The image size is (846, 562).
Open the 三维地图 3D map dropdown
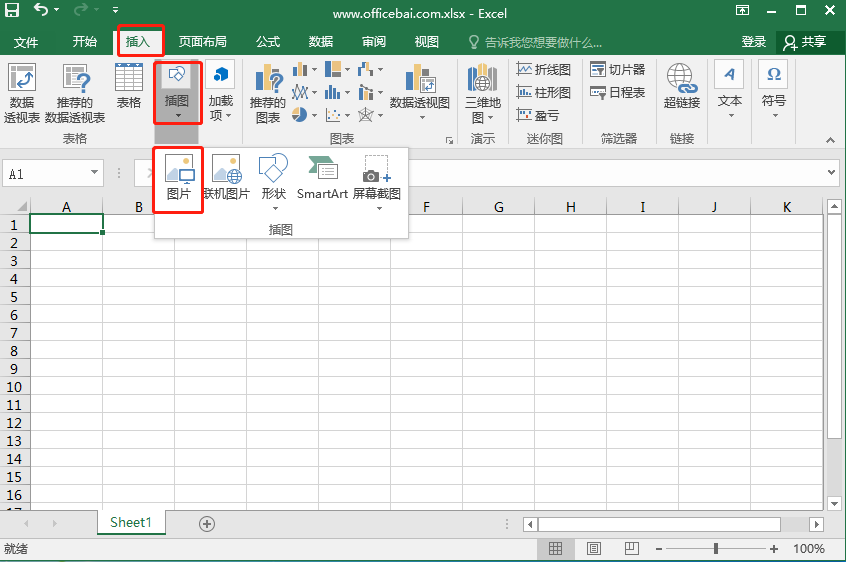coord(482,93)
